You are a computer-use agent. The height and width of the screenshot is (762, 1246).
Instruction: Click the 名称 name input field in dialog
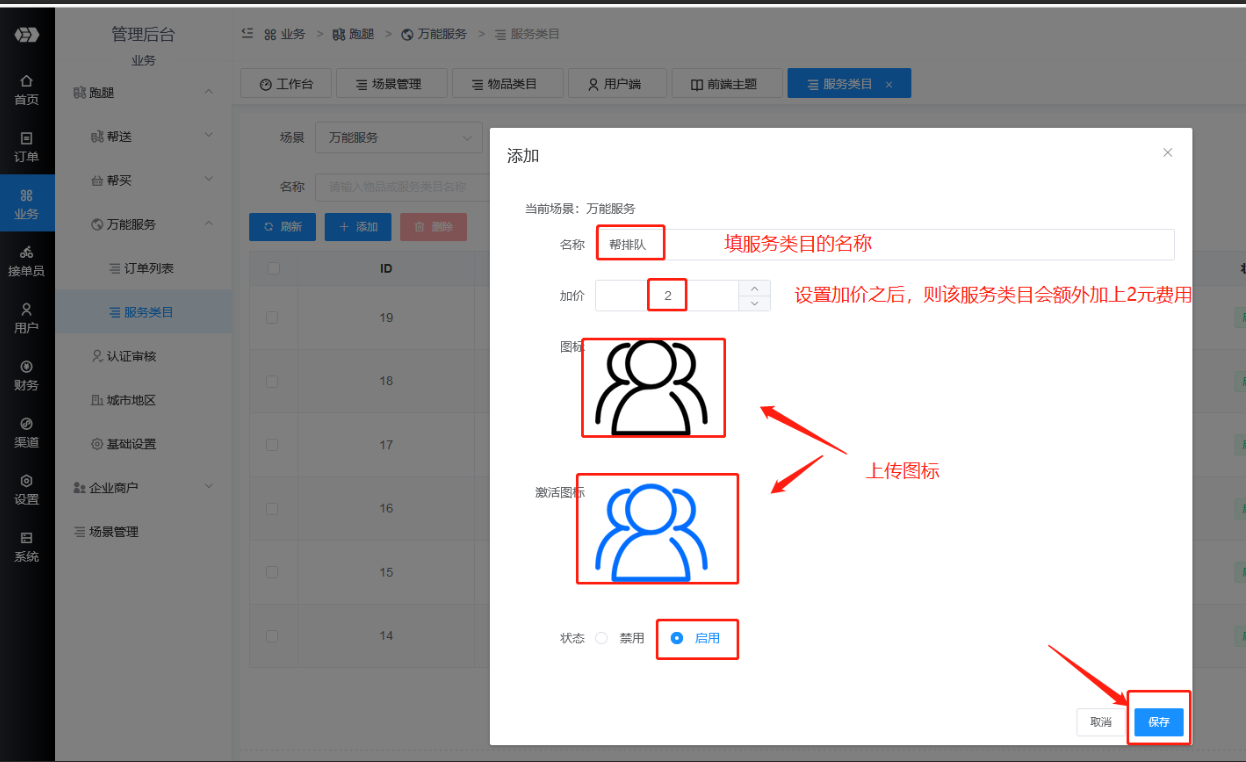(x=900, y=244)
